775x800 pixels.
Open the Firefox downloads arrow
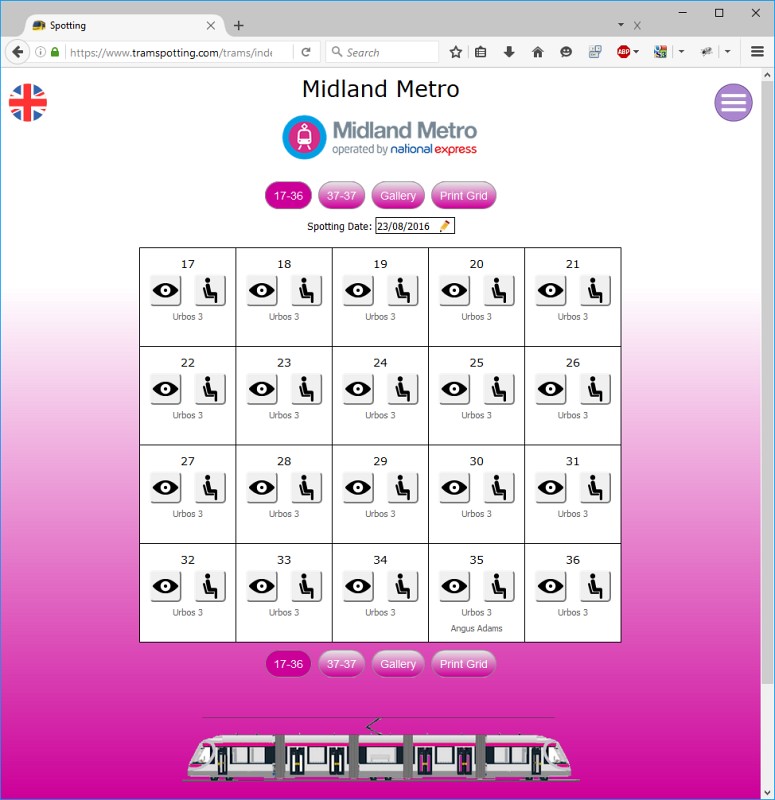[509, 52]
